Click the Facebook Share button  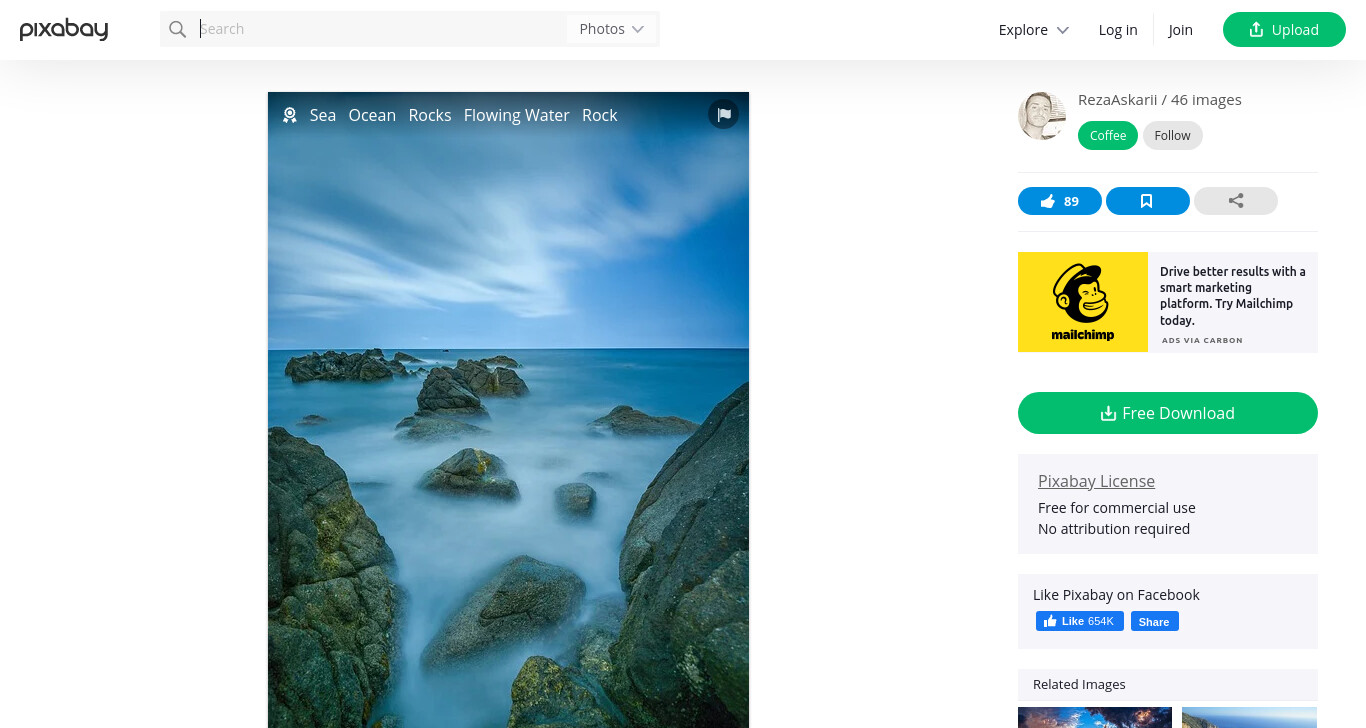coord(1154,621)
